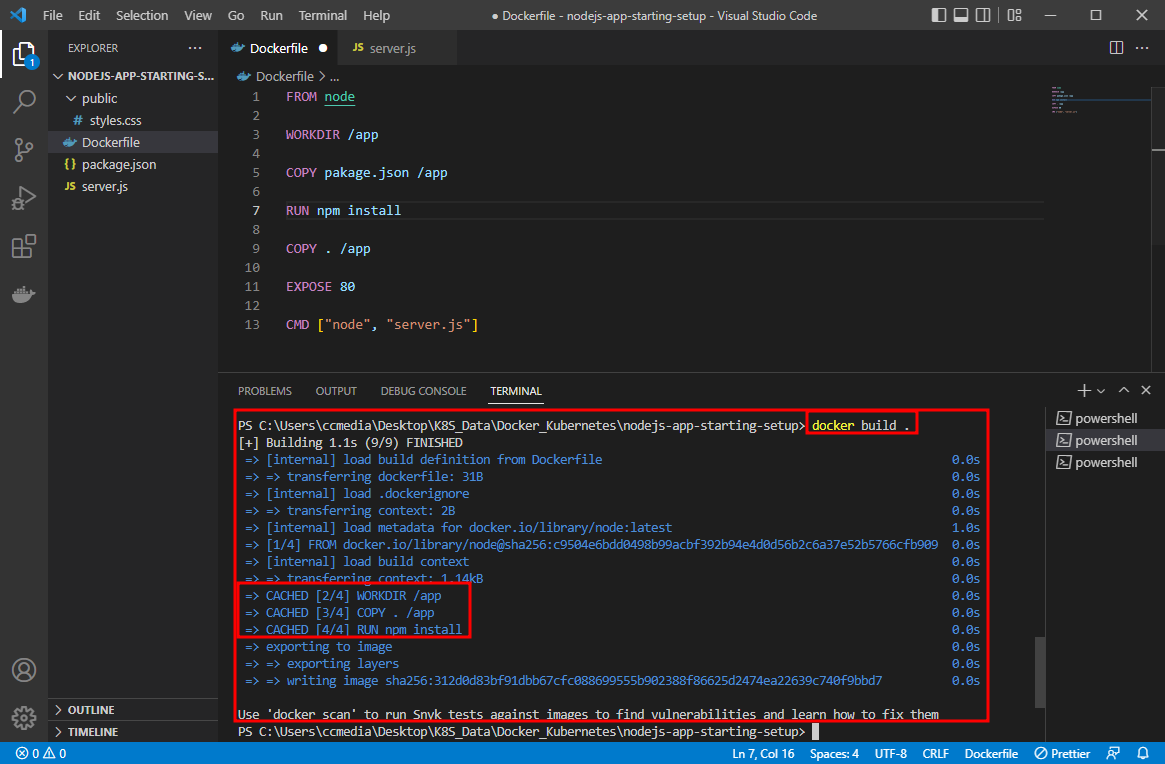The image size is (1165, 764).
Task: Open the View menu
Action: tap(198, 15)
